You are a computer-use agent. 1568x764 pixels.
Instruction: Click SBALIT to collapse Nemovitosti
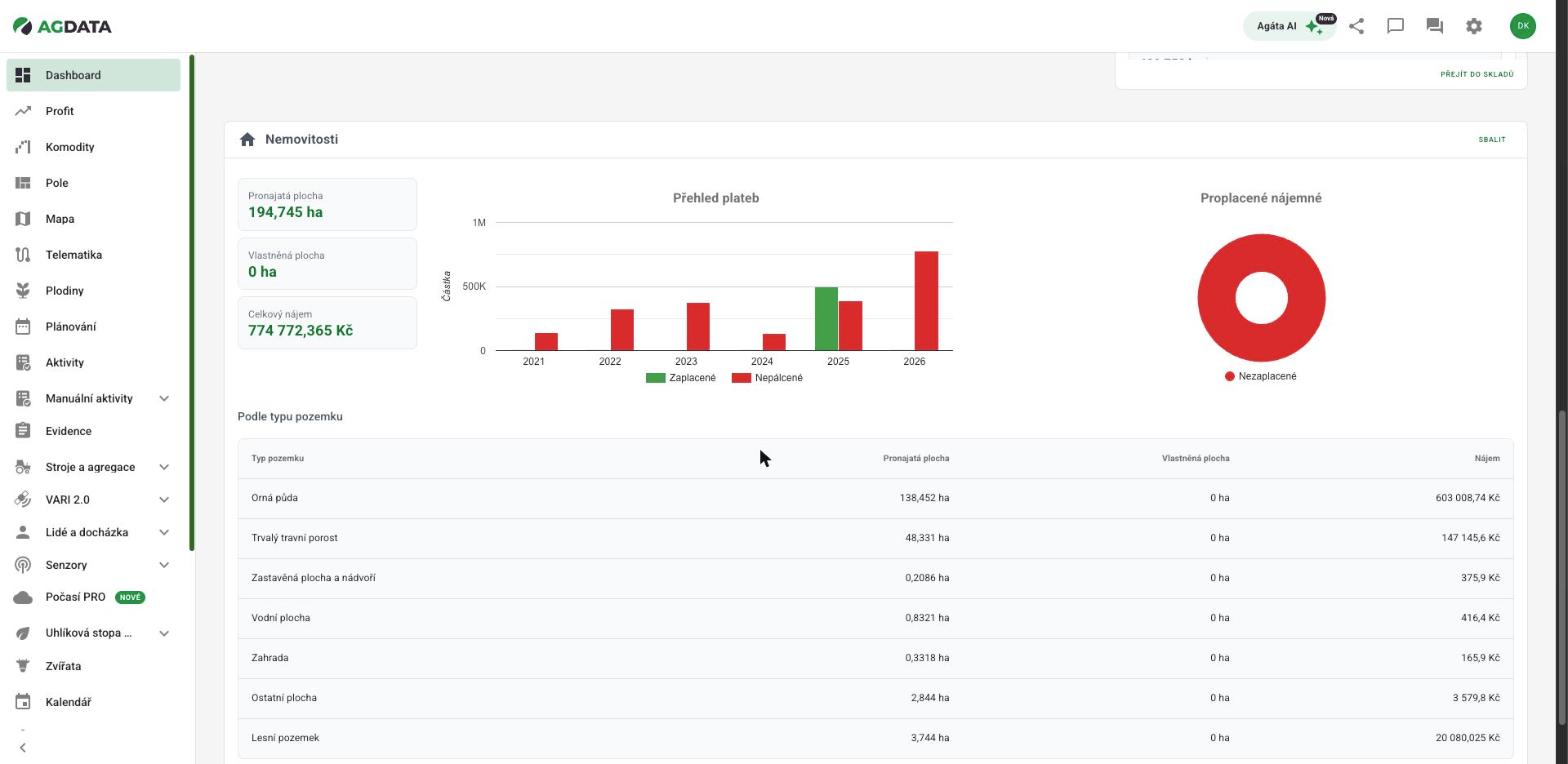(1492, 140)
